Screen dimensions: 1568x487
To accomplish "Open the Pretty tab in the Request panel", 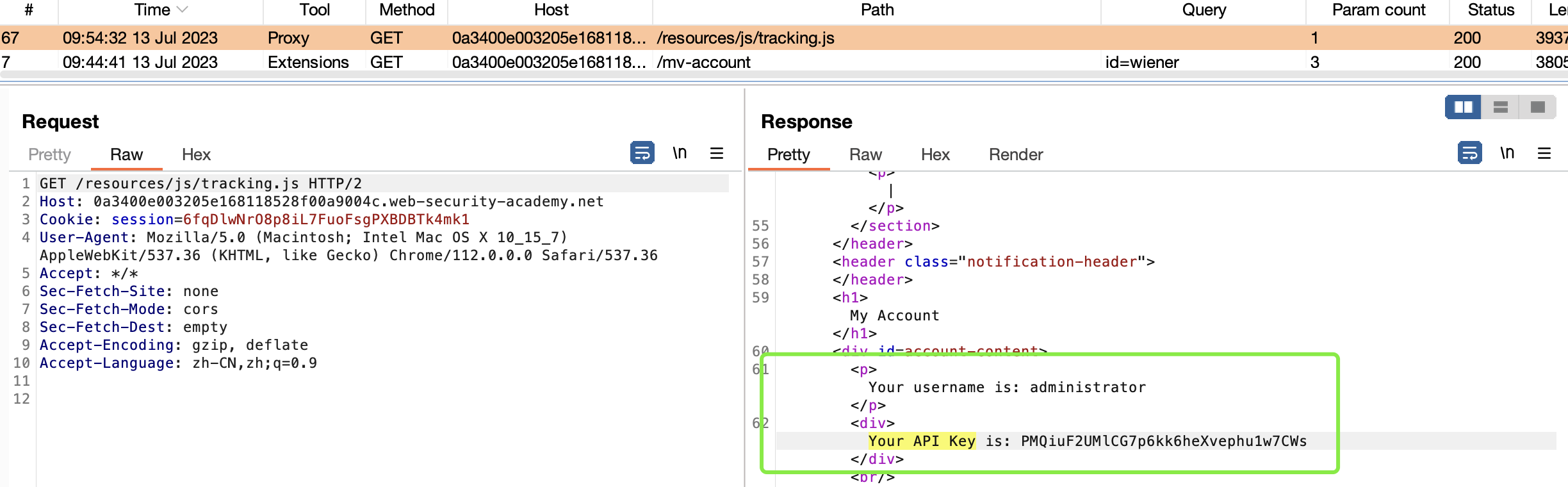I will tap(49, 154).
